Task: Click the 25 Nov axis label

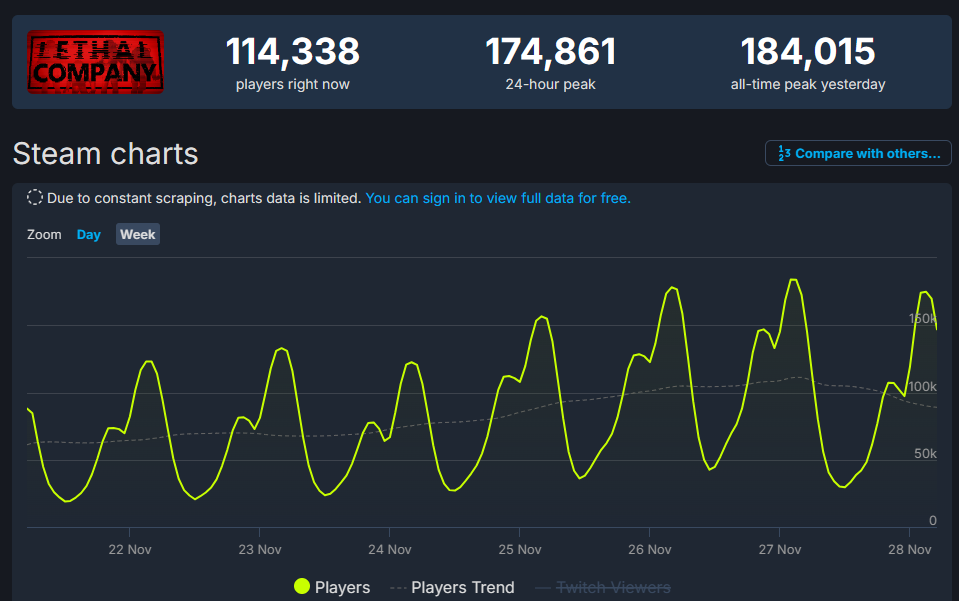Action: pos(520,550)
